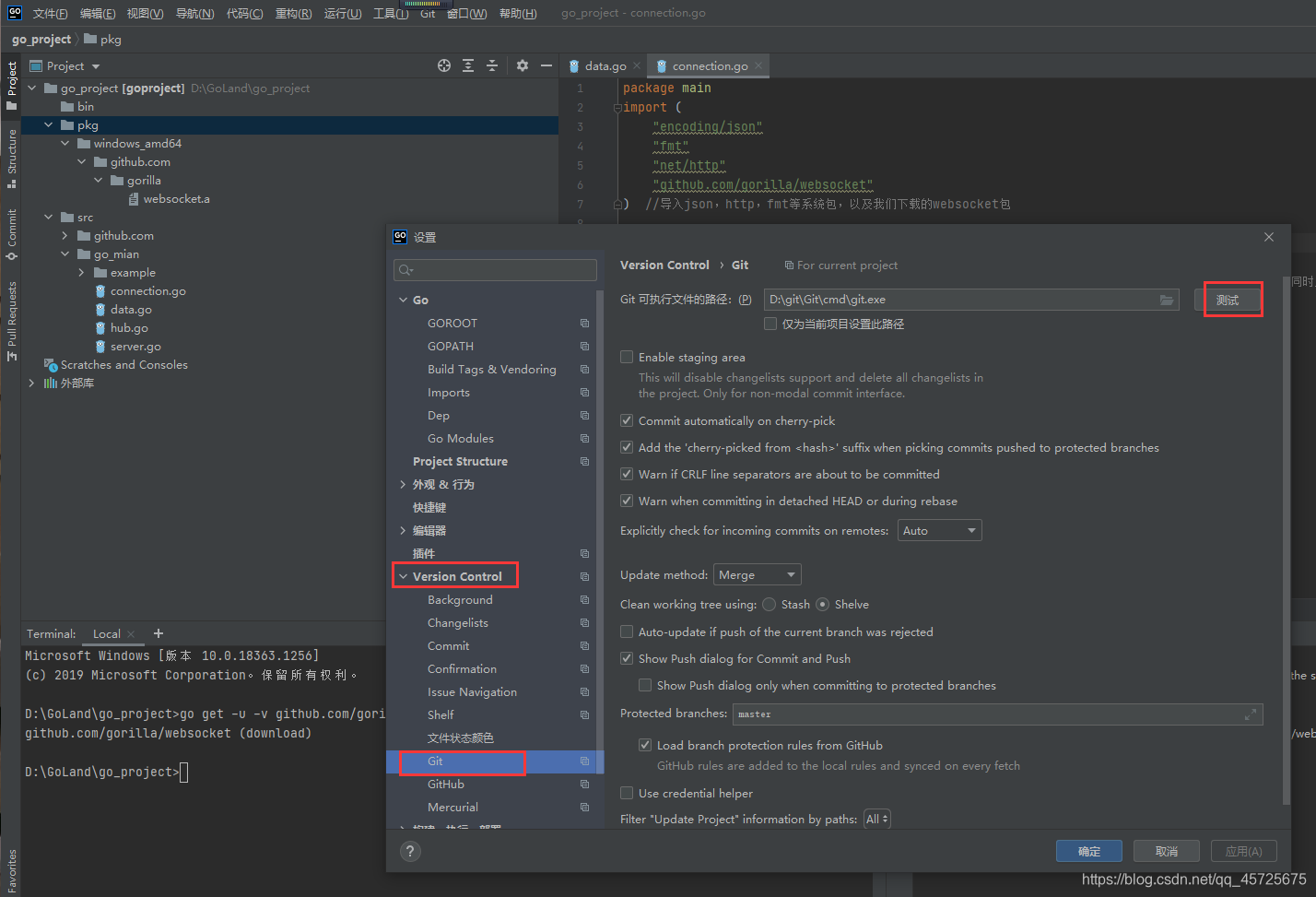The height and width of the screenshot is (897, 1316).
Task: Toggle Show Push dialog for Commit and Push
Action: coord(627,658)
